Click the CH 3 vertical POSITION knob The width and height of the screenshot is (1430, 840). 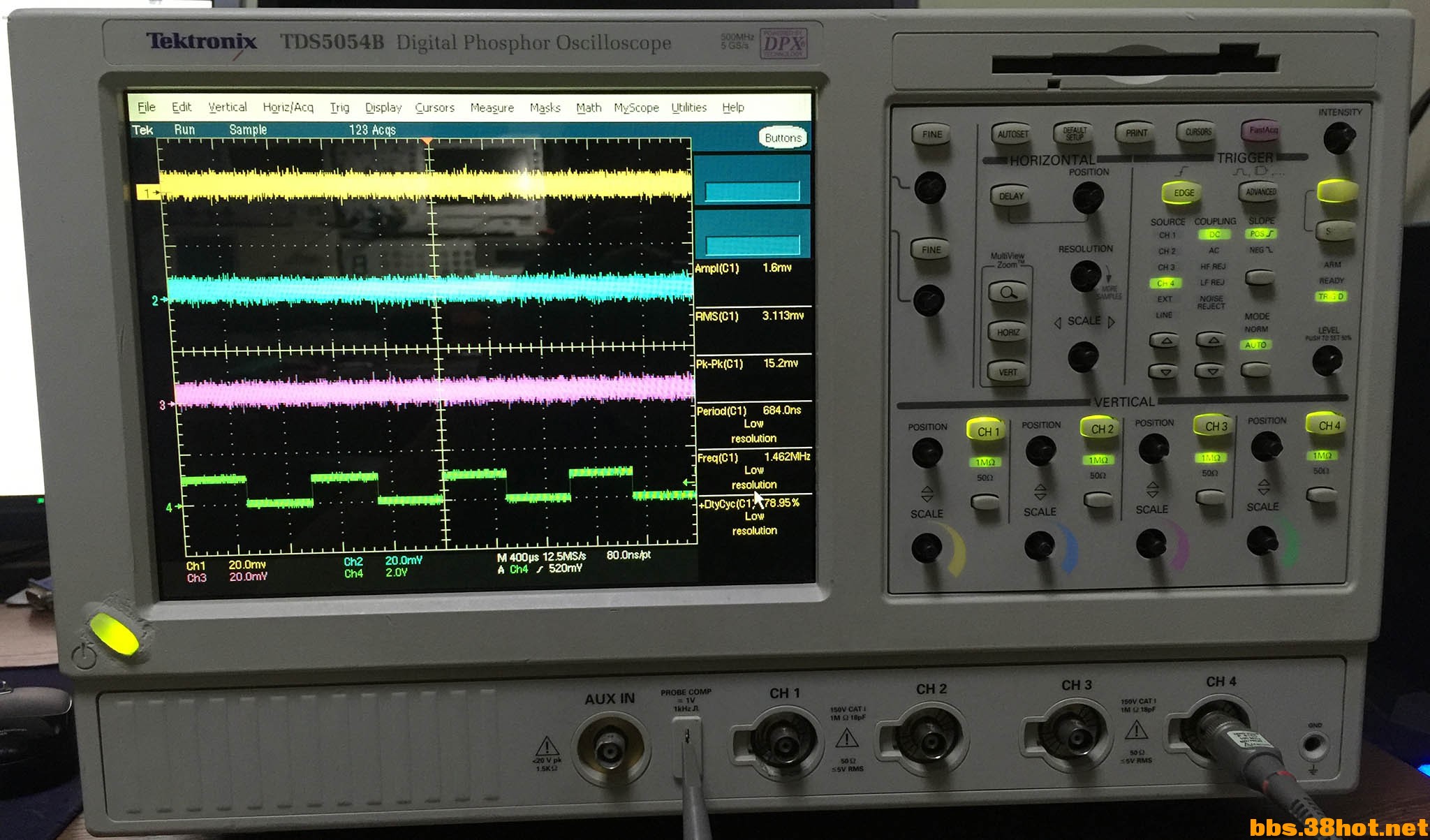[x=1153, y=449]
